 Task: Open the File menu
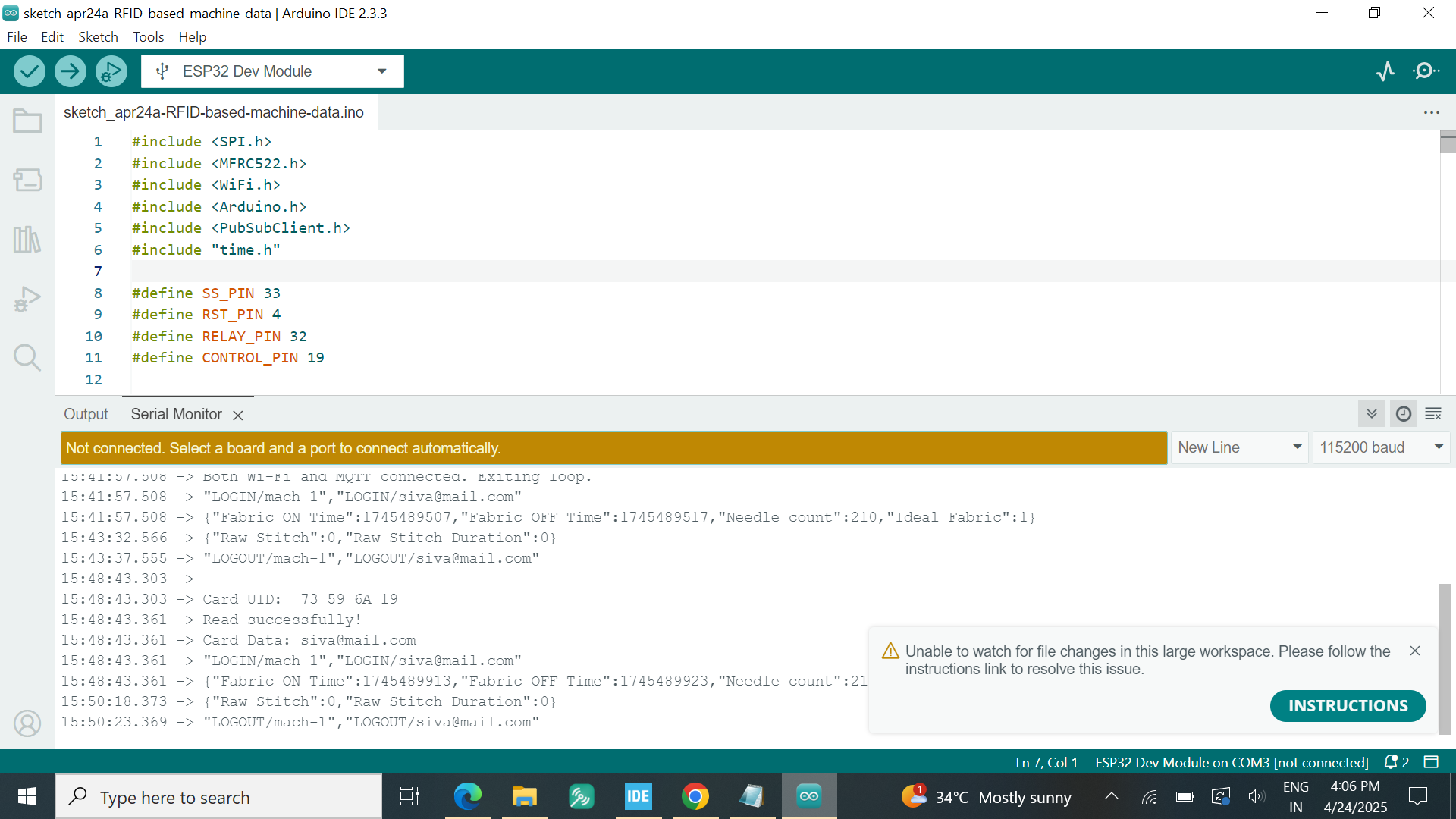coord(17,37)
